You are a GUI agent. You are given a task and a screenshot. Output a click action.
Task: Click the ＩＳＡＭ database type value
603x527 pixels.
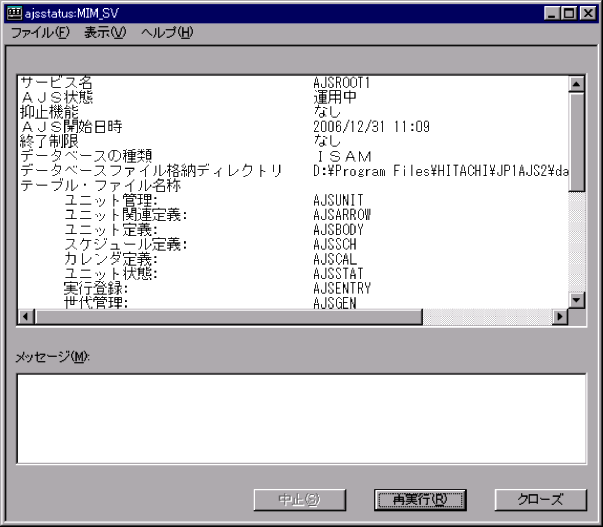tap(343, 156)
